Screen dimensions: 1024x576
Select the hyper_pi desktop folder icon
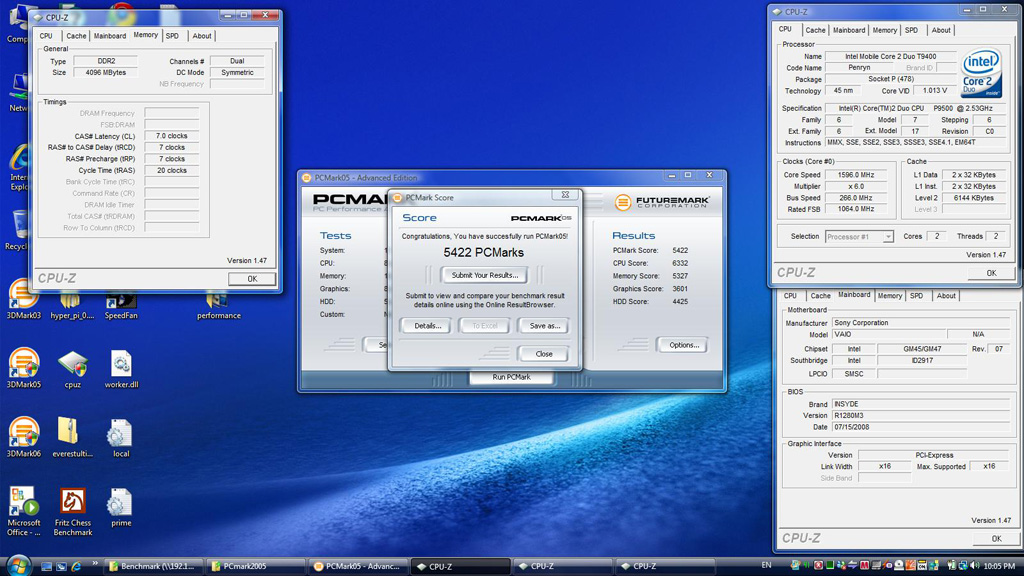pos(72,306)
